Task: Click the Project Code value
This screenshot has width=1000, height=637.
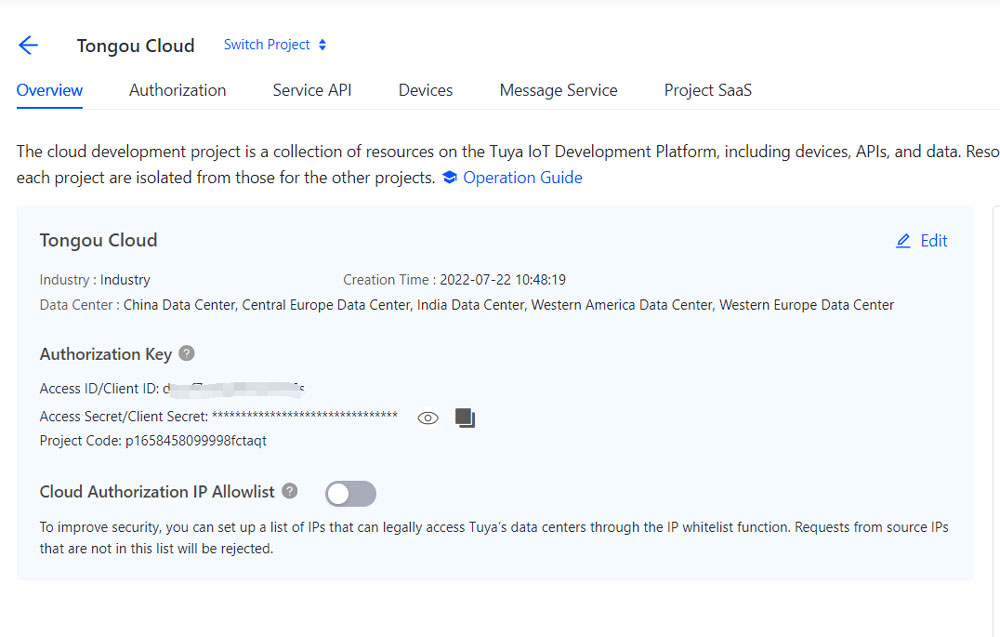Action: 196,441
